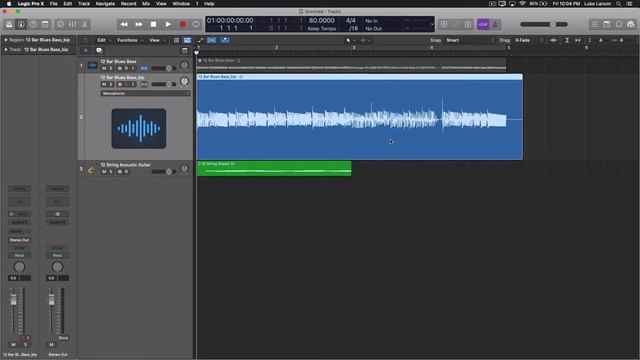This screenshot has height=360, width=640.
Task: Open the File menu
Action: (53, 4)
